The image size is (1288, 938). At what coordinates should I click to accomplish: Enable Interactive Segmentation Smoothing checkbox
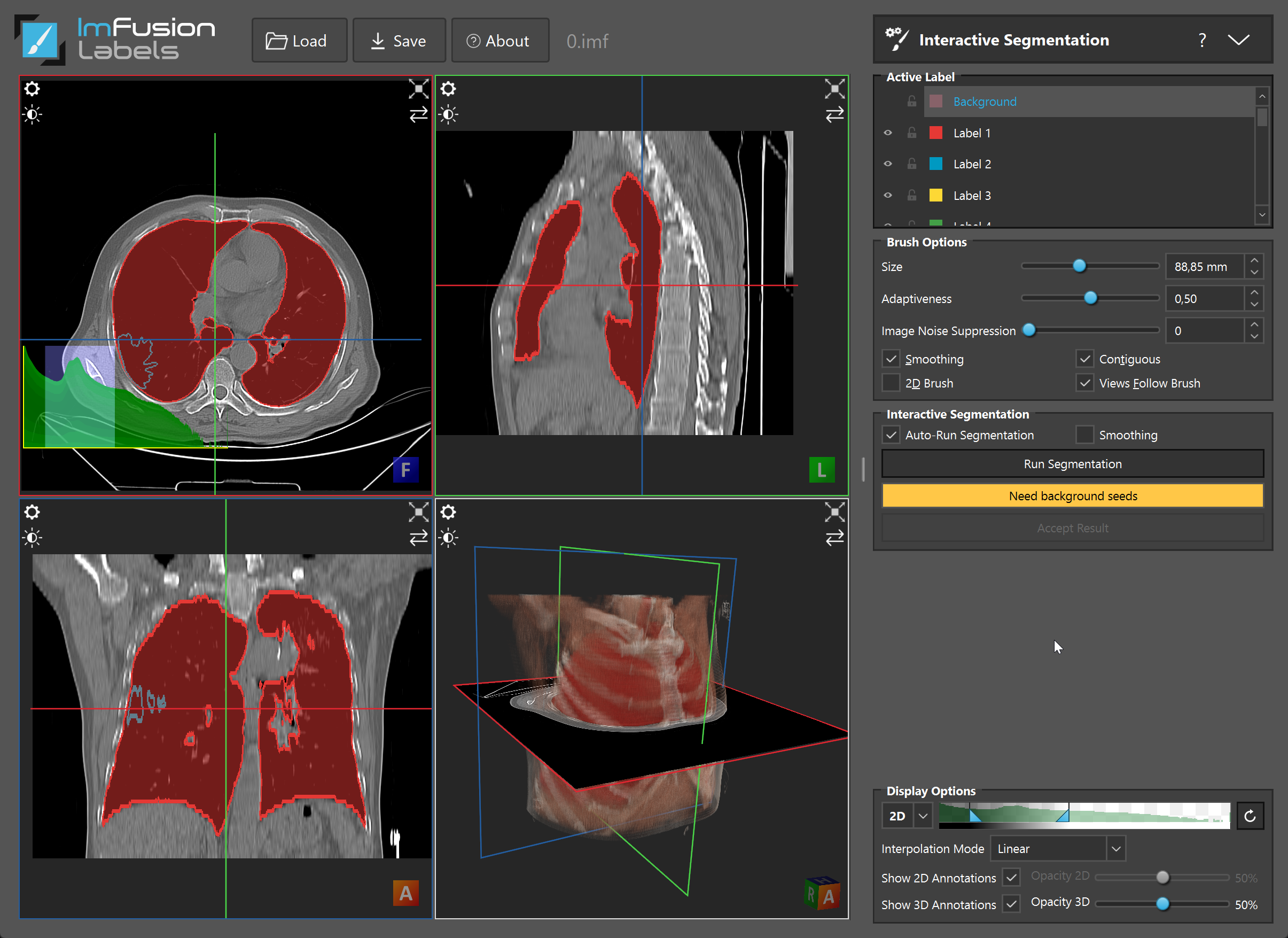[x=1084, y=435]
